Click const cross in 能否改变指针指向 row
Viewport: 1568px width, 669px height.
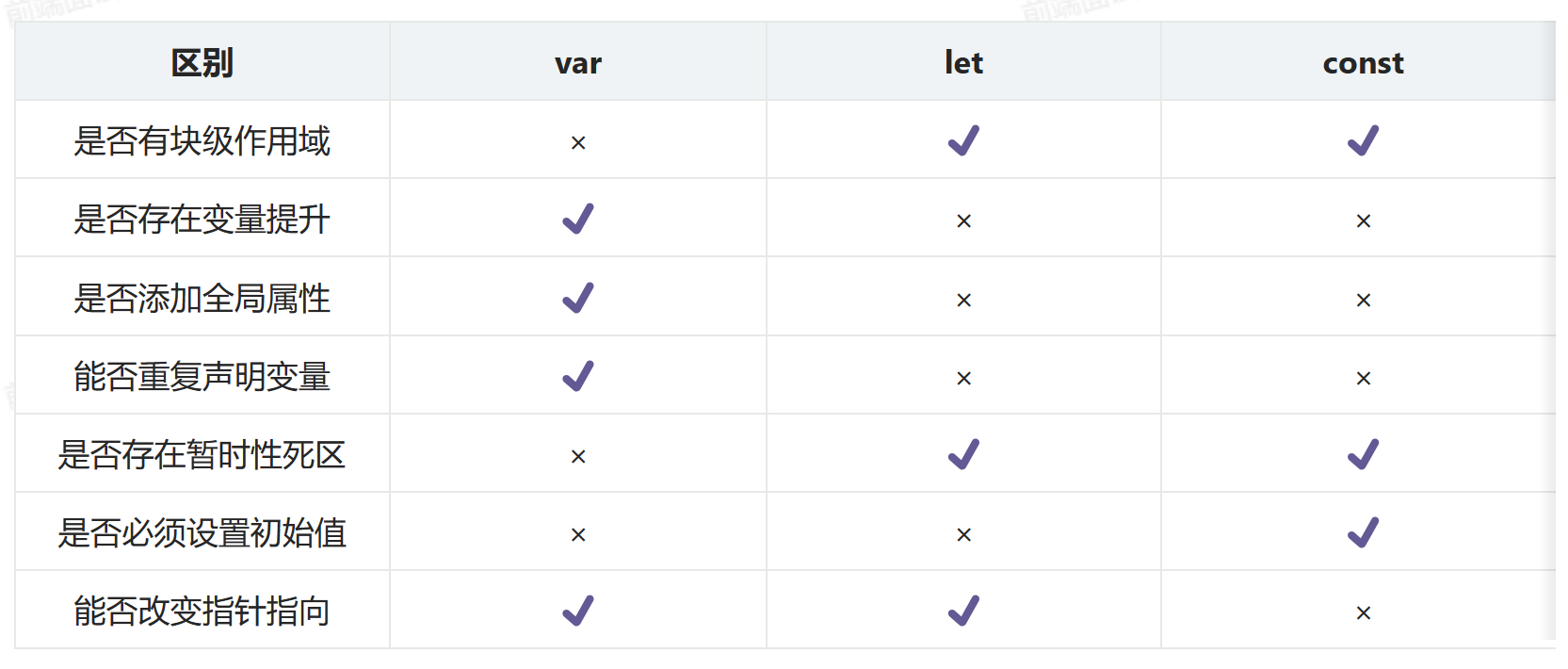coord(1363,613)
